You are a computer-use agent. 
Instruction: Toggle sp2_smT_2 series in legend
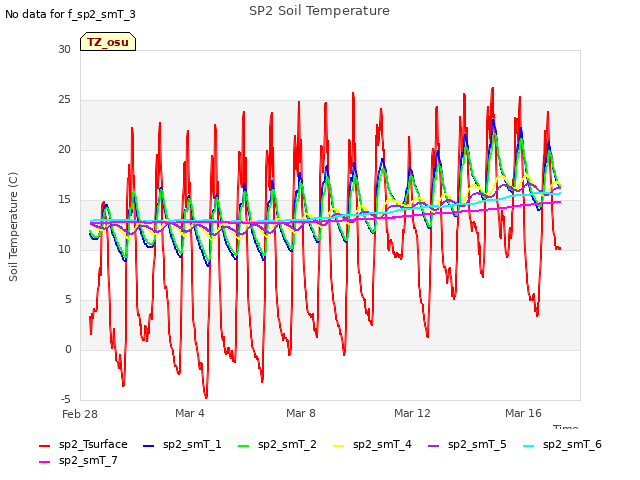coord(277,444)
